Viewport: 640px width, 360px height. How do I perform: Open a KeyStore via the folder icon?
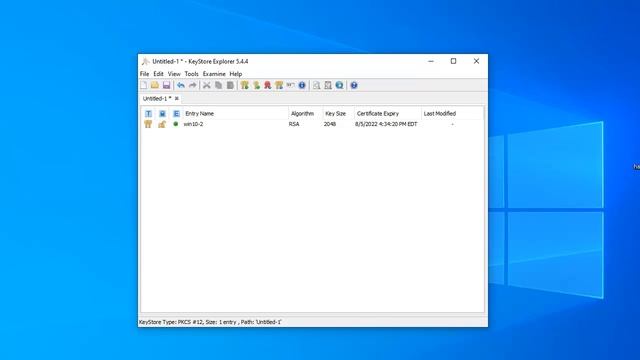click(x=155, y=85)
